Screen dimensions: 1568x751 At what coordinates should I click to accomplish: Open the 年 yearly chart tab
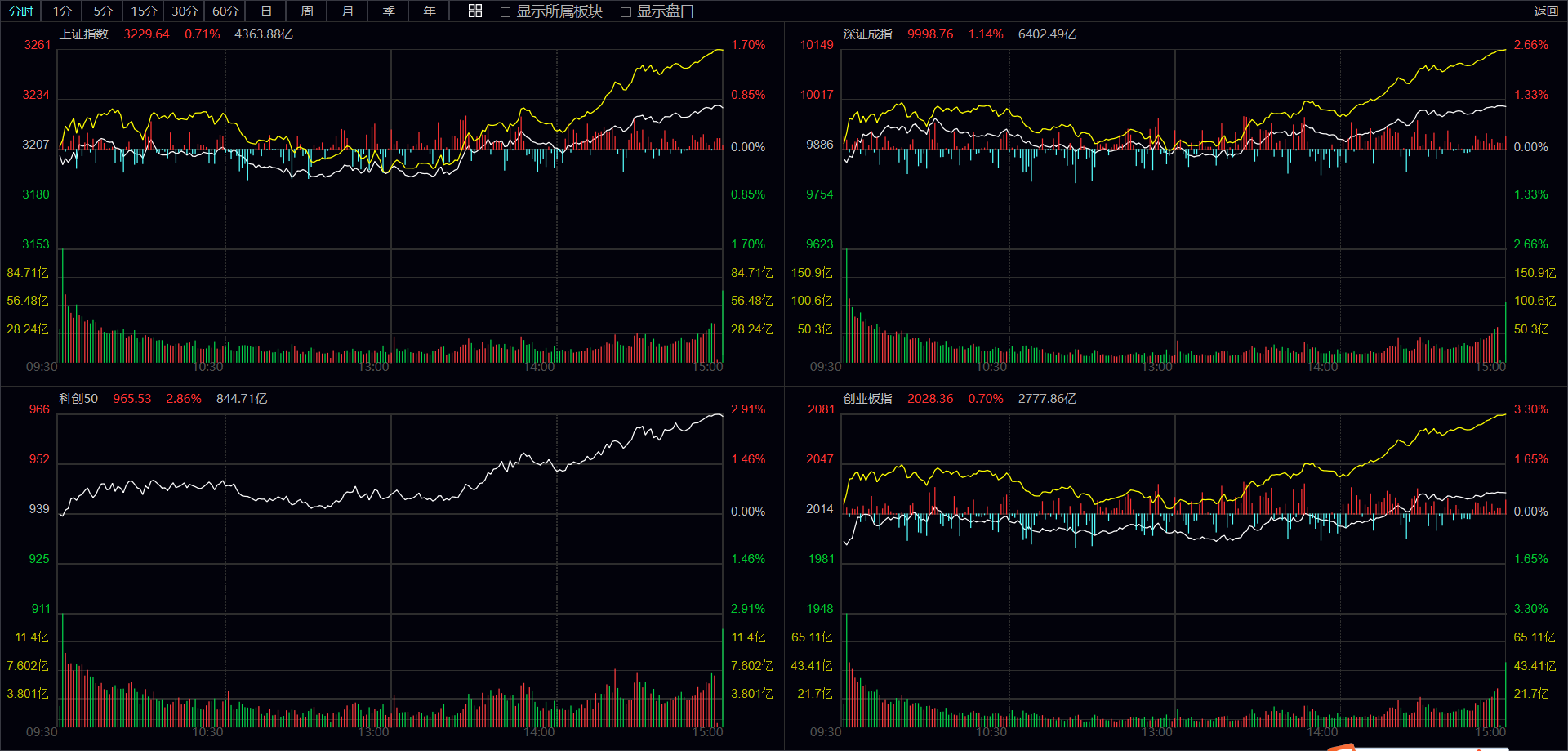tap(430, 11)
